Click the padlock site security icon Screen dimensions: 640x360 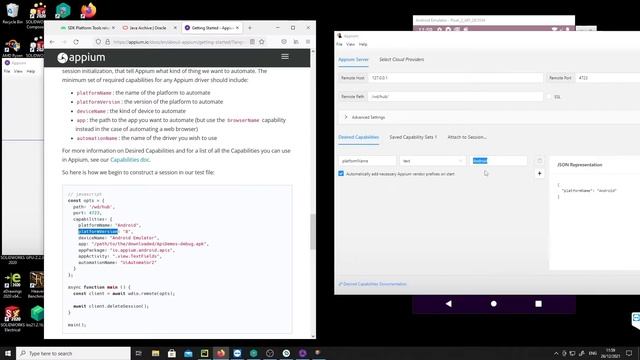[108, 42]
